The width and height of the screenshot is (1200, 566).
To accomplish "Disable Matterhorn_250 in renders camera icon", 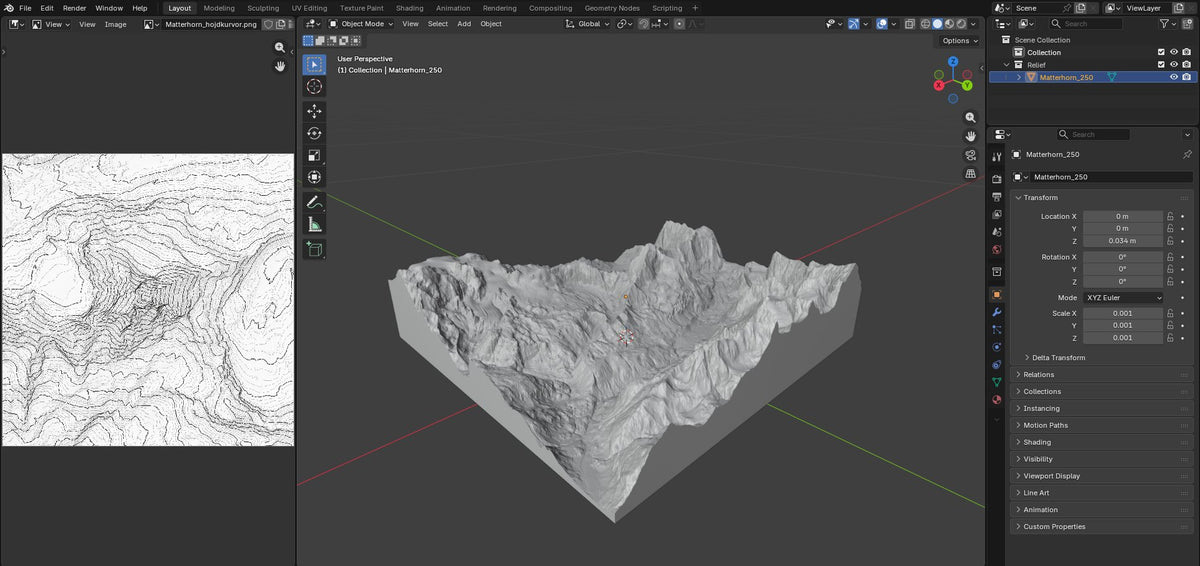I will pos(1186,77).
